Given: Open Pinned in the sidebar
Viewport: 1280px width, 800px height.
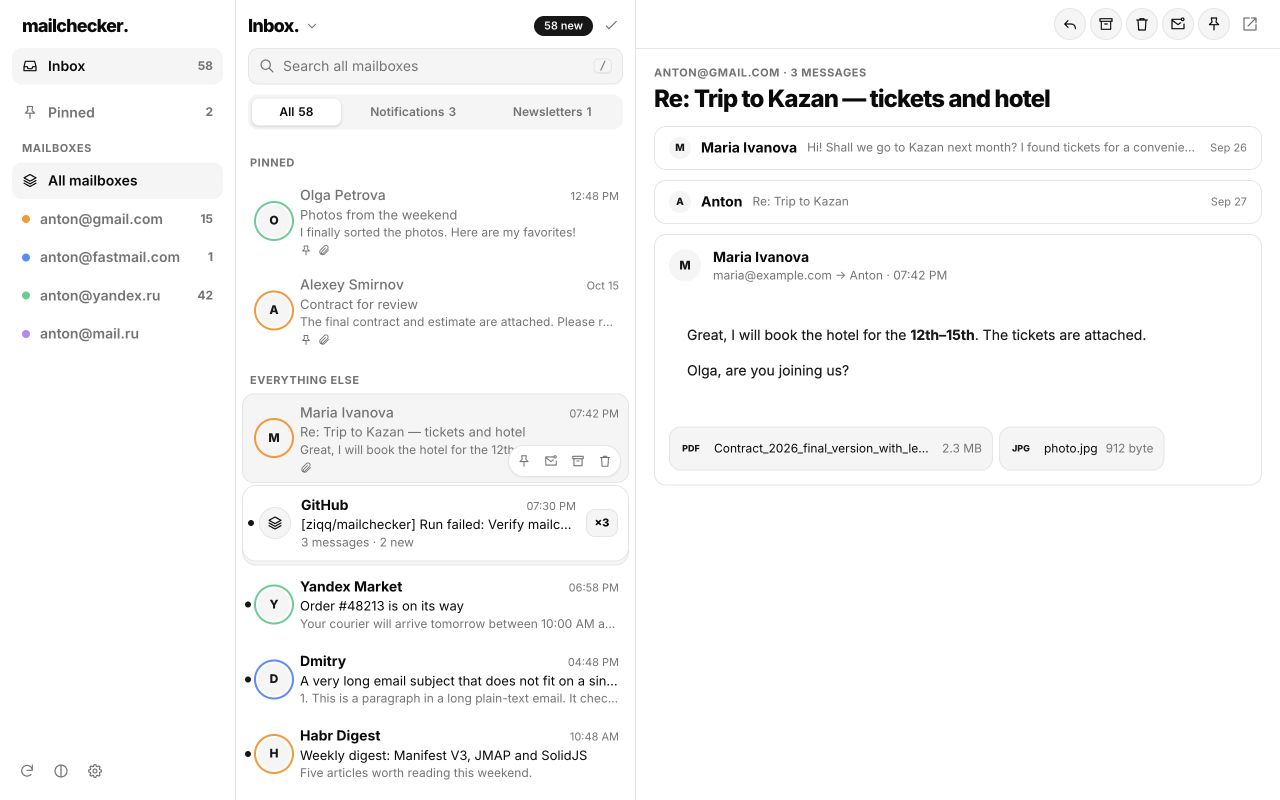Looking at the screenshot, I should [117, 112].
